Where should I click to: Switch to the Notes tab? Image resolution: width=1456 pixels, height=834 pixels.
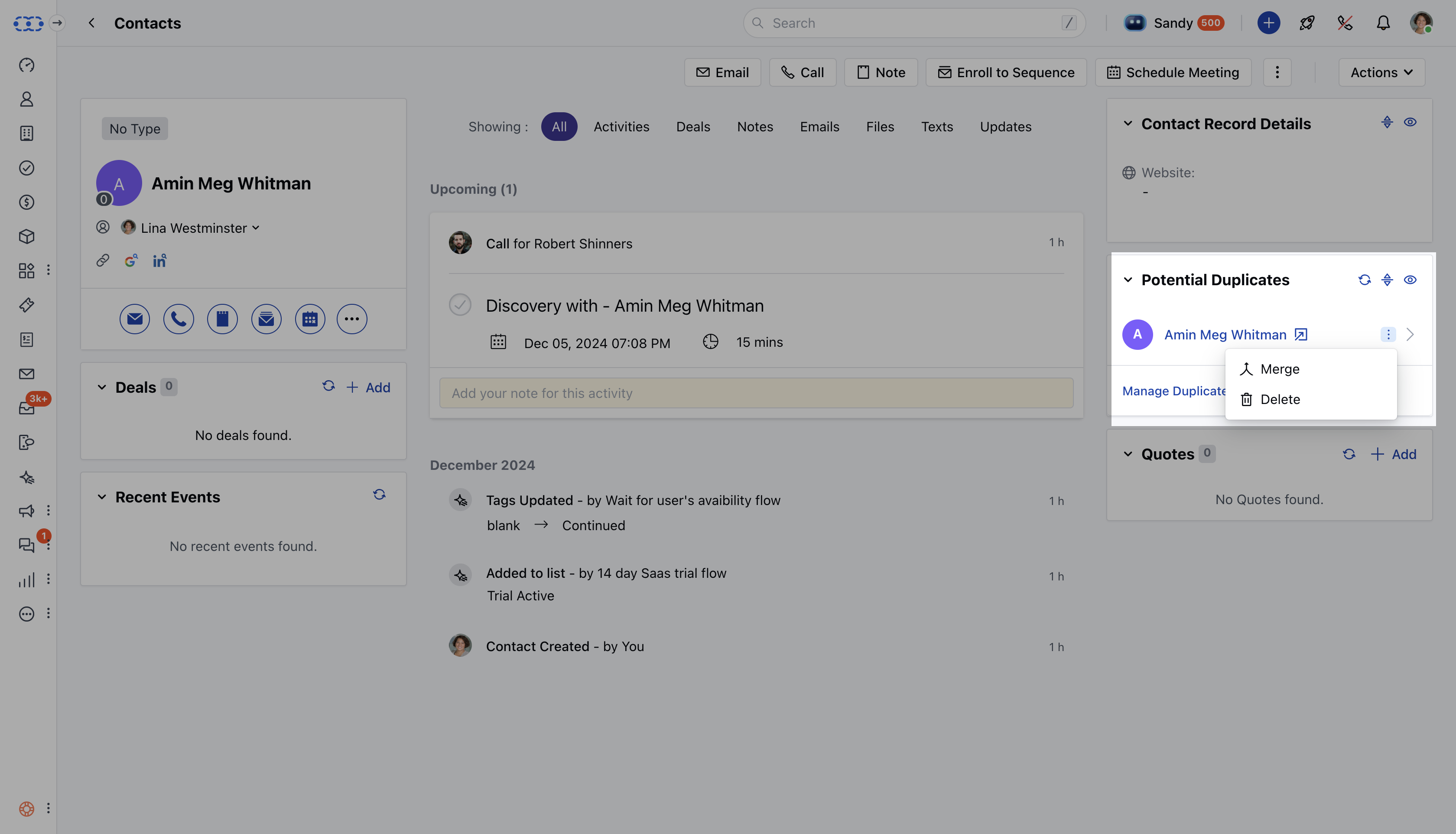pyautogui.click(x=754, y=127)
